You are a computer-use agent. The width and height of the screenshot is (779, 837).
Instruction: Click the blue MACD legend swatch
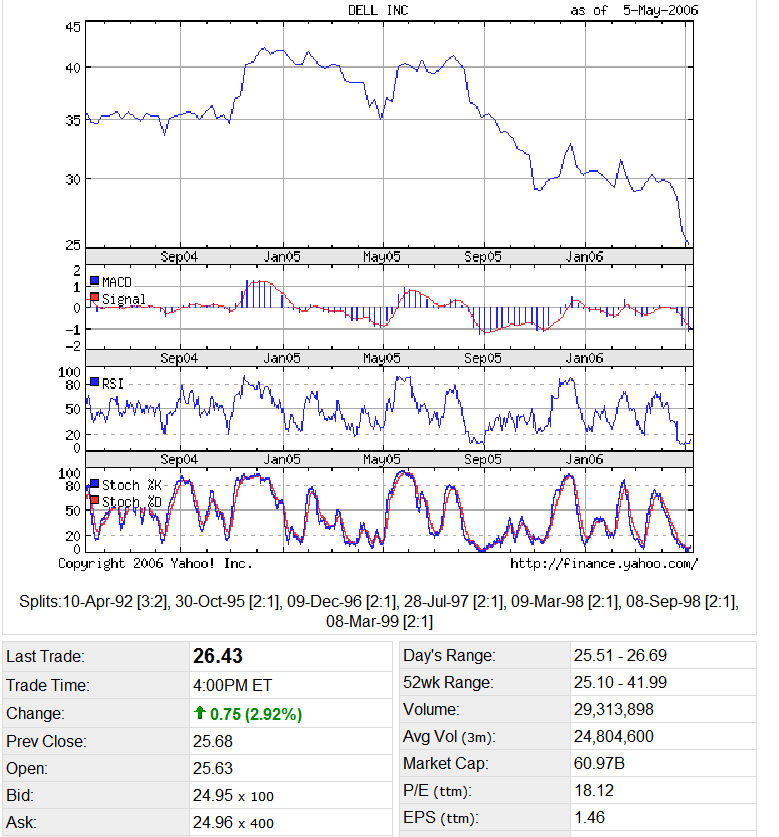click(95, 281)
